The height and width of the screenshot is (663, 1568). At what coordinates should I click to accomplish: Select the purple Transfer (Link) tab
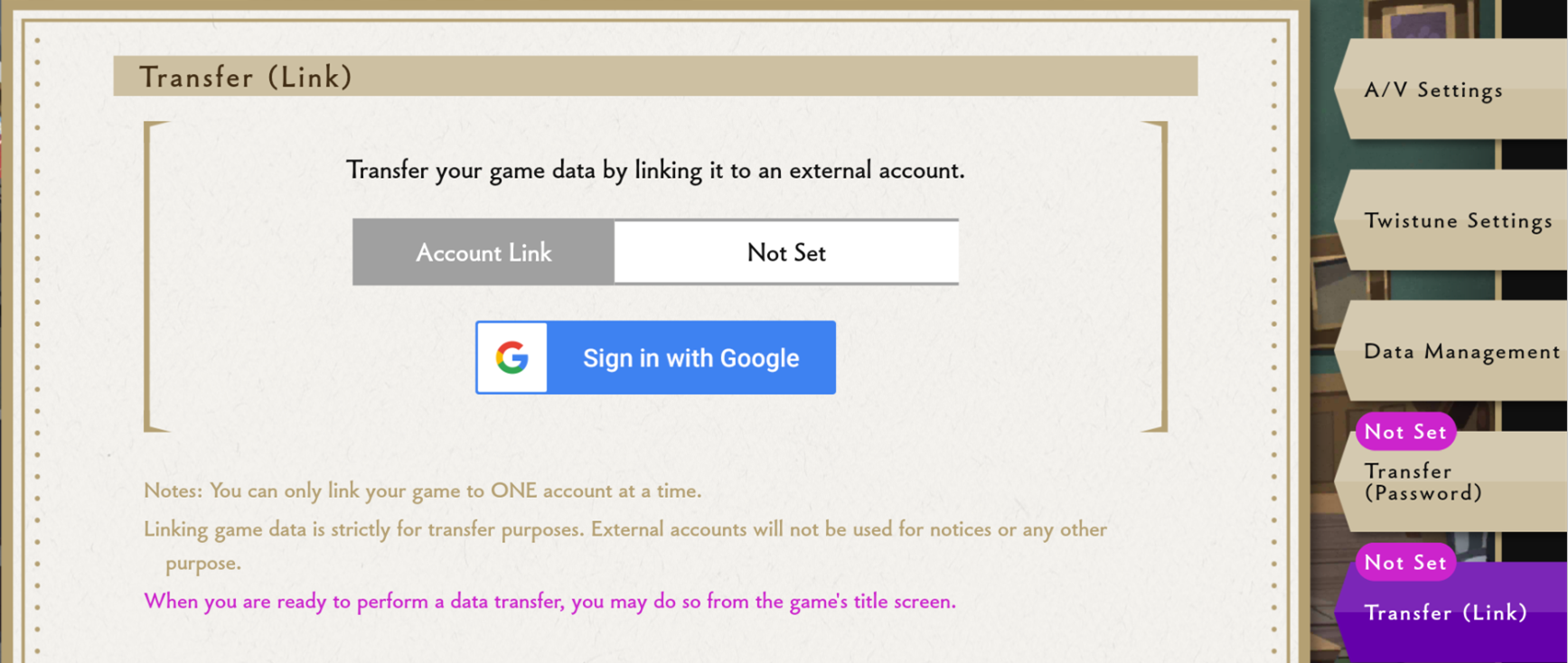pos(1451,612)
